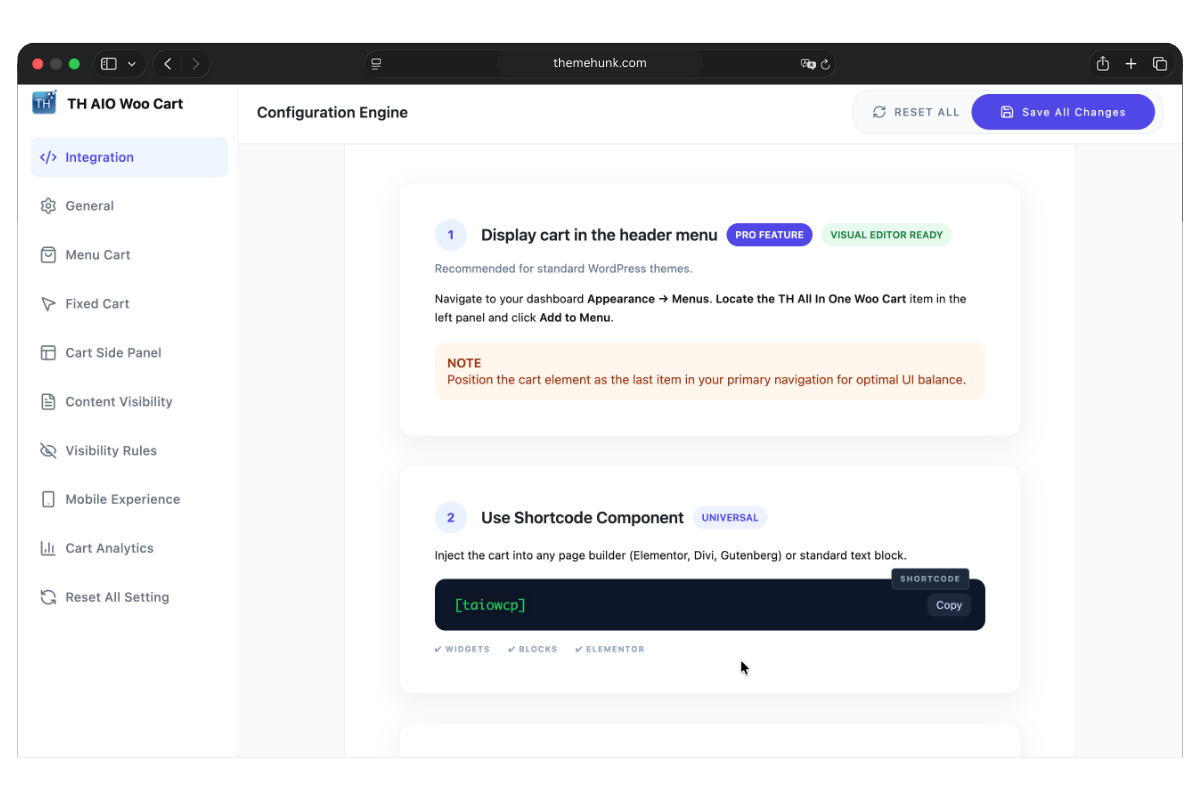Screen dimensions: 1200x800
Task: Open a new tab with the plus icon
Action: tap(1131, 64)
